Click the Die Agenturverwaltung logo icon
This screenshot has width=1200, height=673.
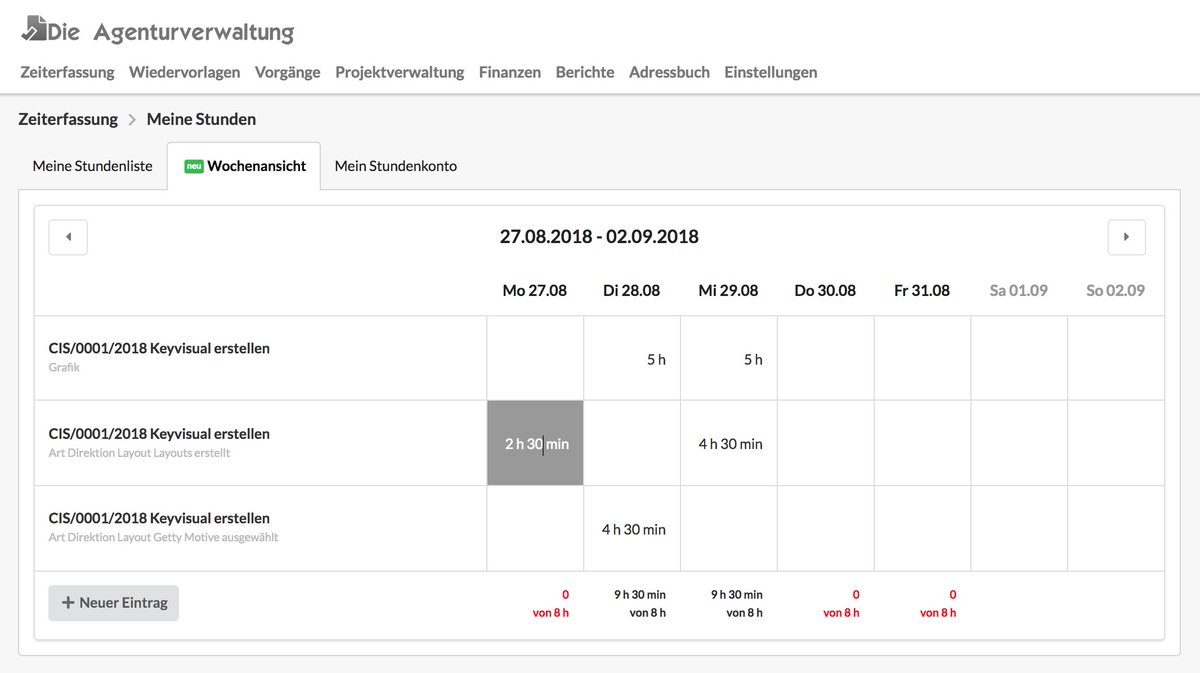click(x=33, y=27)
